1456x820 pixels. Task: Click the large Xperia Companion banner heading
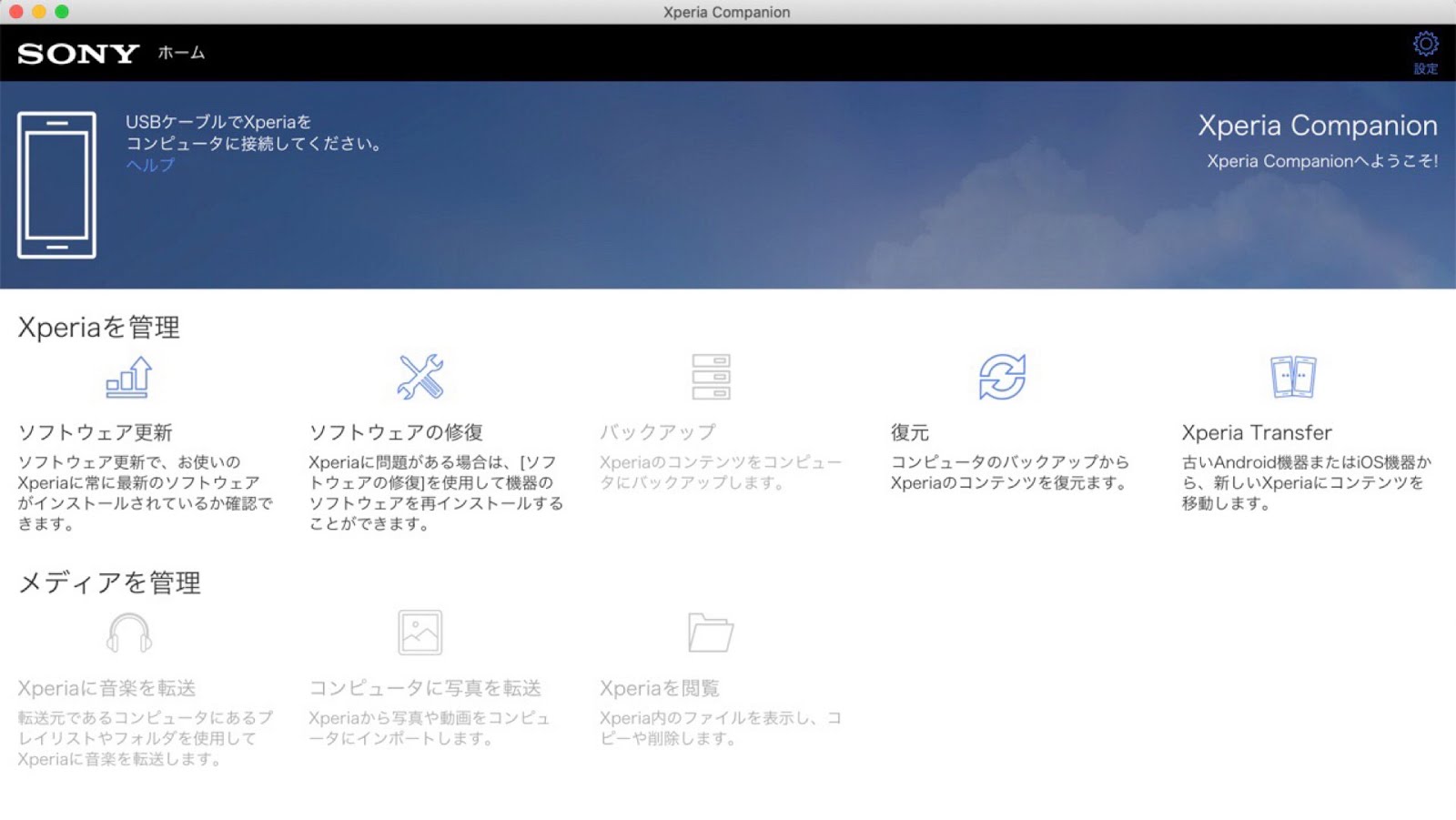coord(1318,126)
